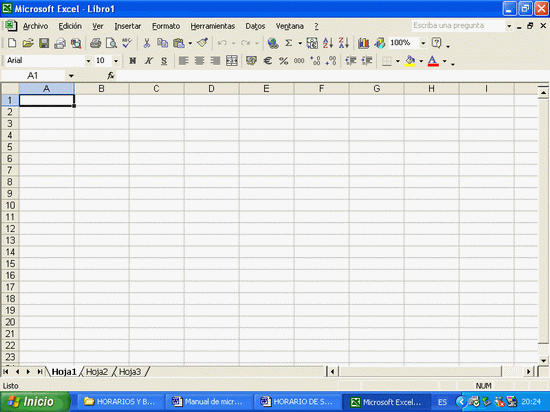Apply Euro currency style
This screenshot has width=550, height=412.
[268, 61]
